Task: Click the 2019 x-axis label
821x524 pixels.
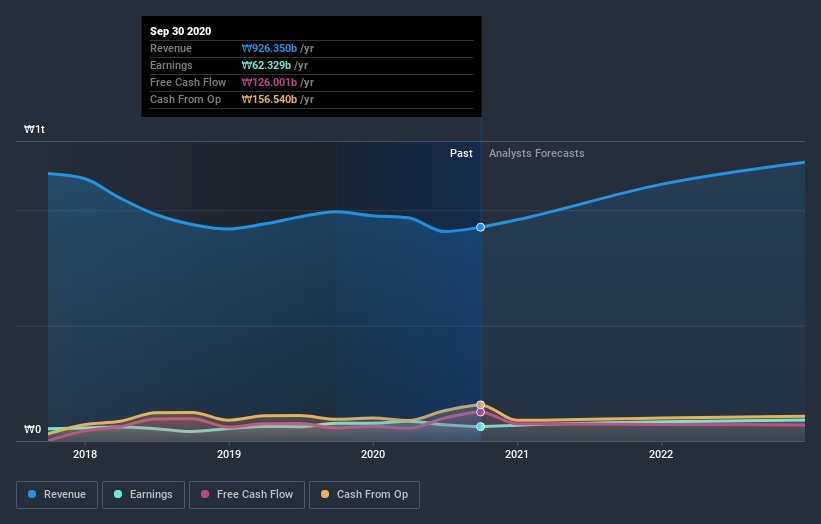Action: [x=229, y=454]
